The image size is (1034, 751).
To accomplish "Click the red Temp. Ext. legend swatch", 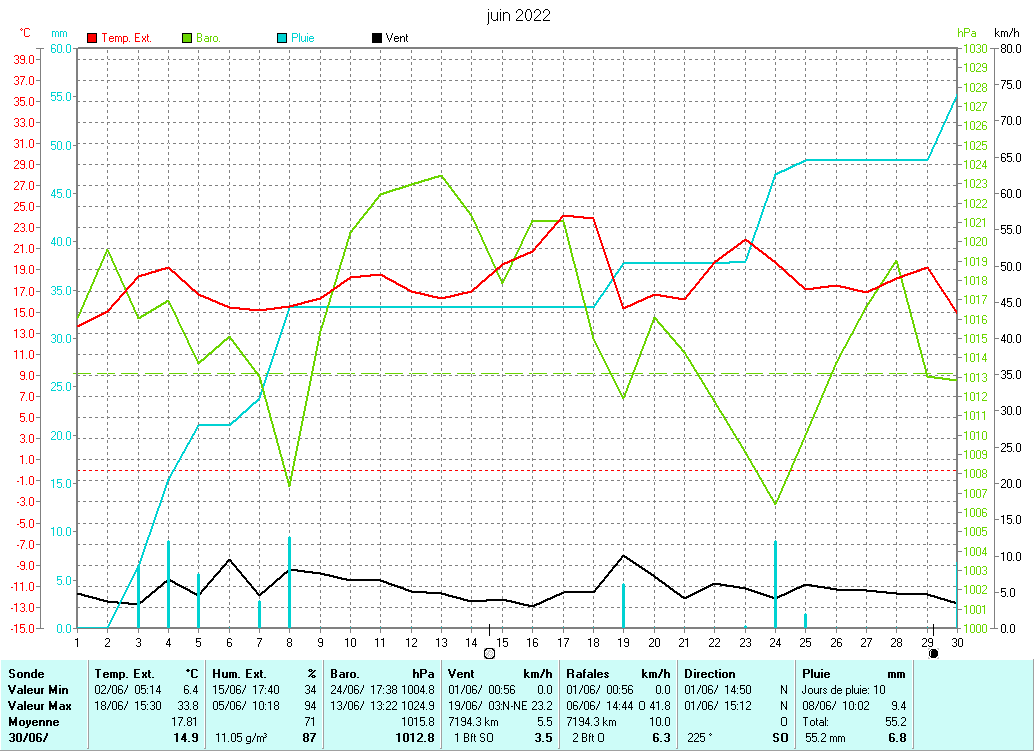I will click(x=93, y=38).
